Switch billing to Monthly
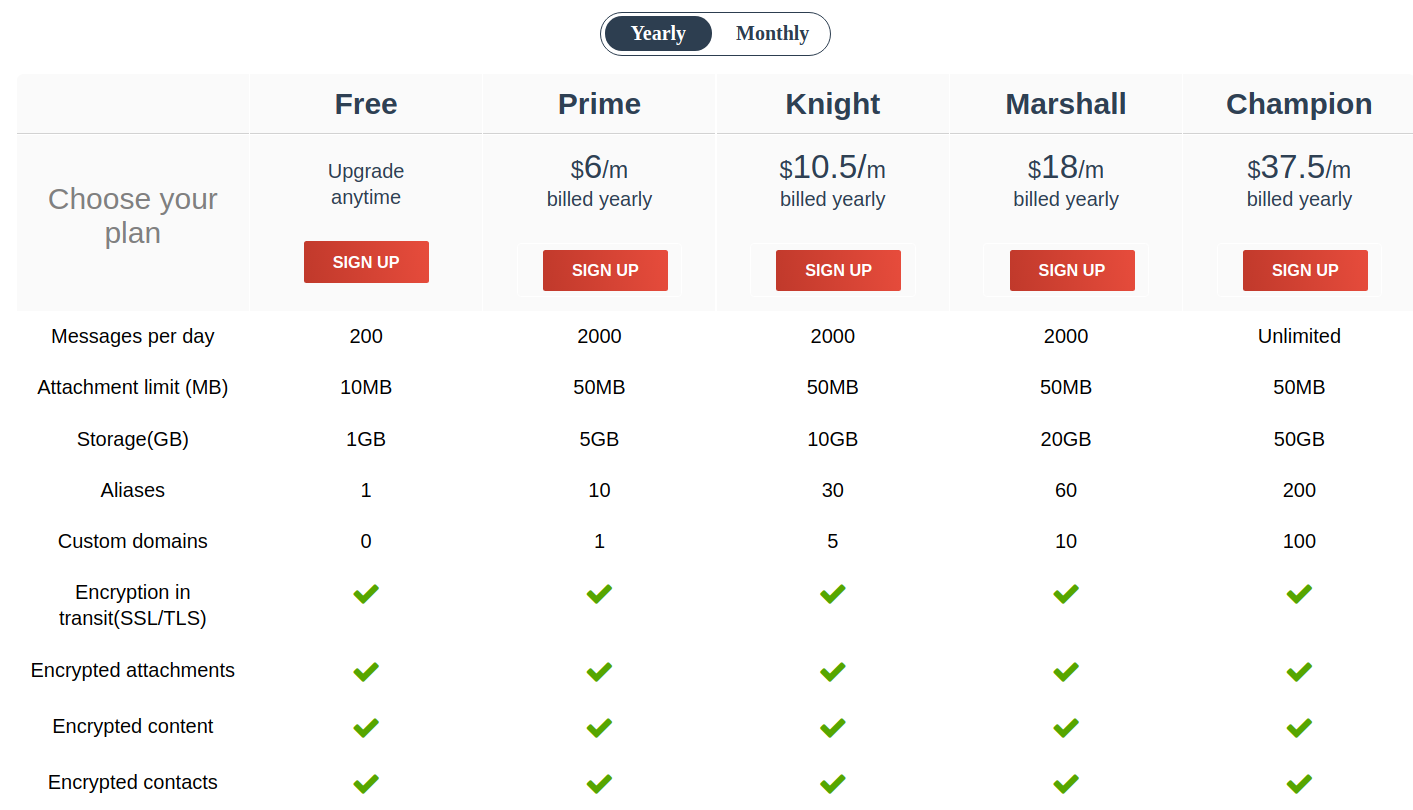Image resolution: width=1413 pixels, height=810 pixels. click(772, 34)
